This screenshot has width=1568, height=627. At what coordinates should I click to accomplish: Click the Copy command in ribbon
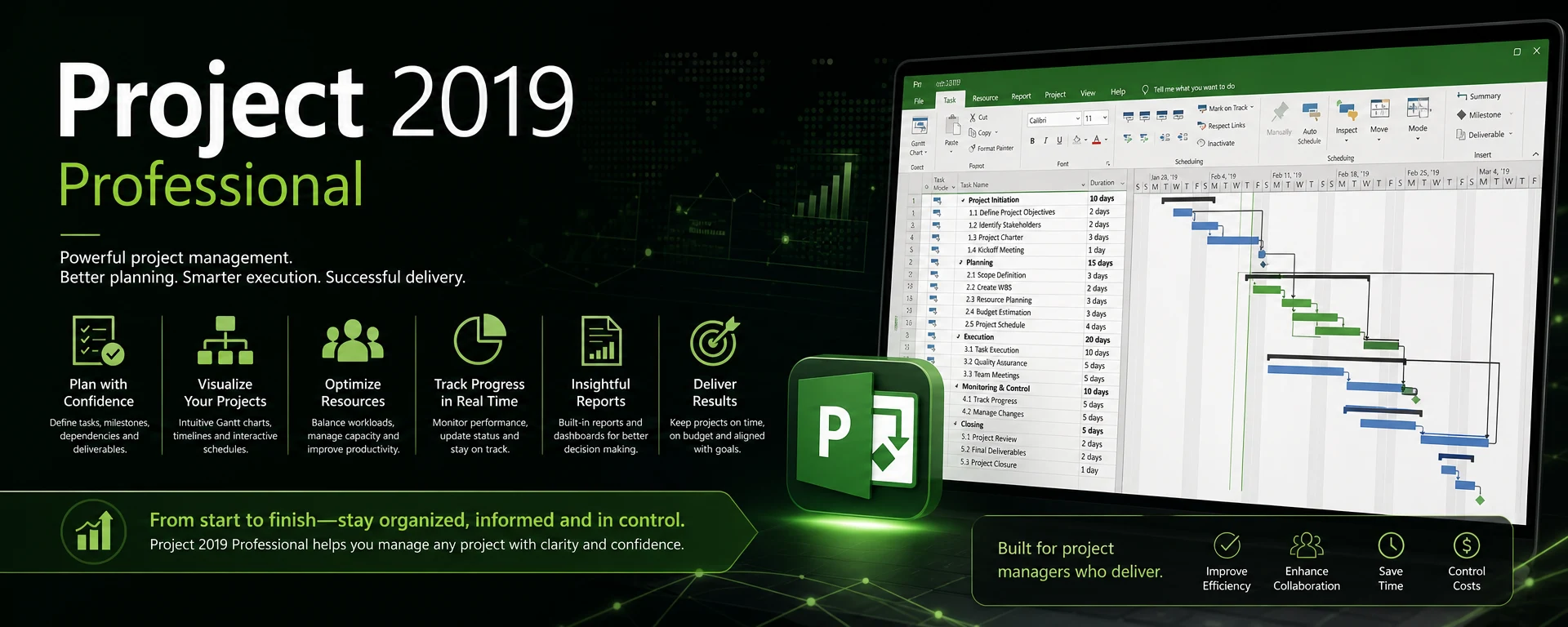[x=982, y=133]
